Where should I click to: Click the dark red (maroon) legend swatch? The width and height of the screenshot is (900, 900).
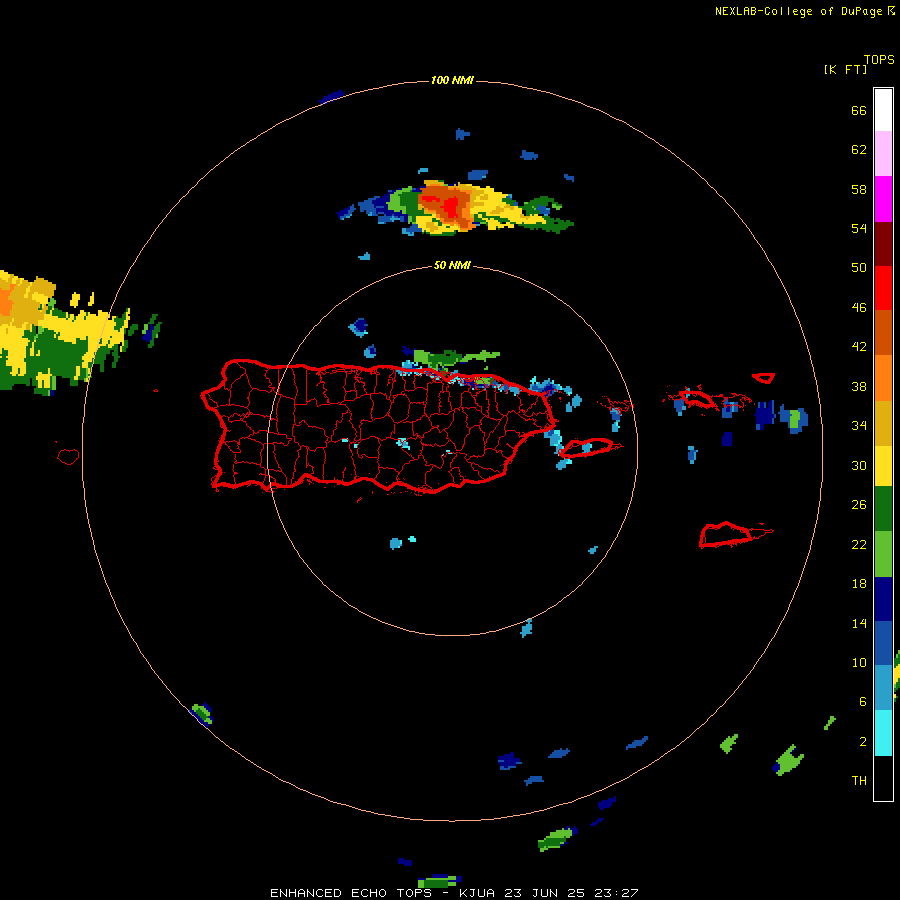[883, 243]
